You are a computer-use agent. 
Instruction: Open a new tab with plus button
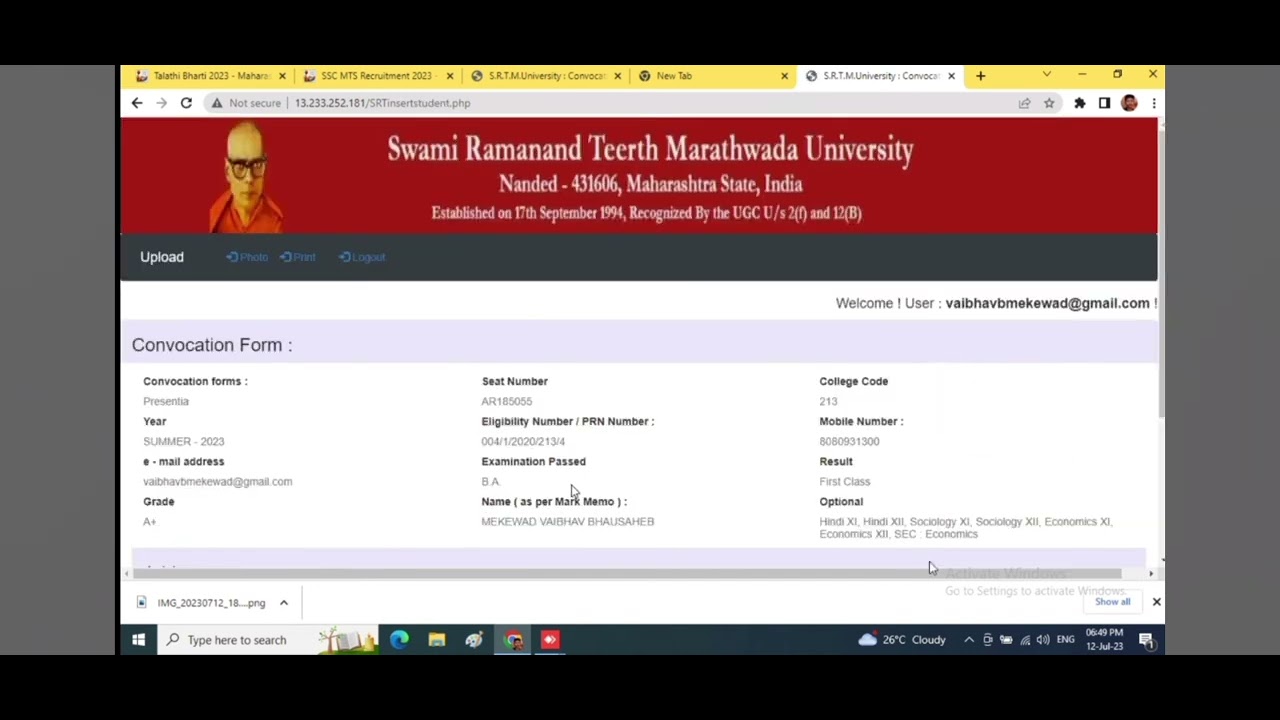[980, 76]
